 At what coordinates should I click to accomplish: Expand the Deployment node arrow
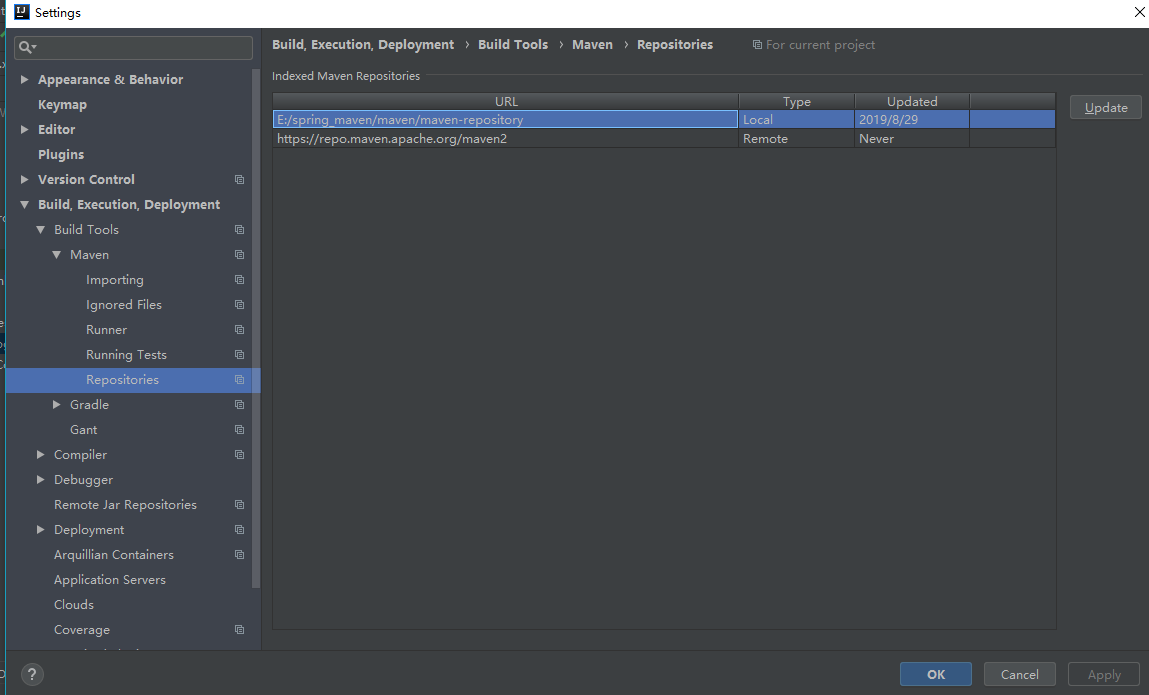[x=40, y=529]
